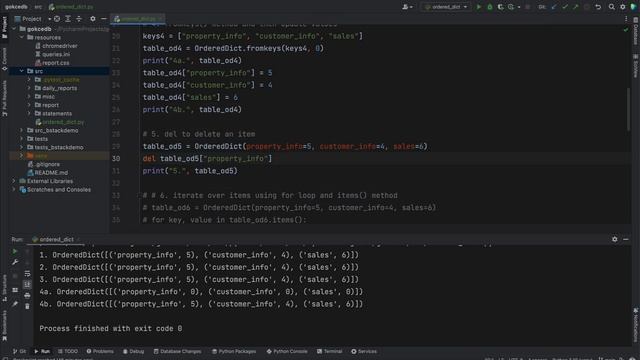Screen dimensions: 640x360
Task: Open the JetBrains Toolbox shield icon
Action: pos(634,7)
